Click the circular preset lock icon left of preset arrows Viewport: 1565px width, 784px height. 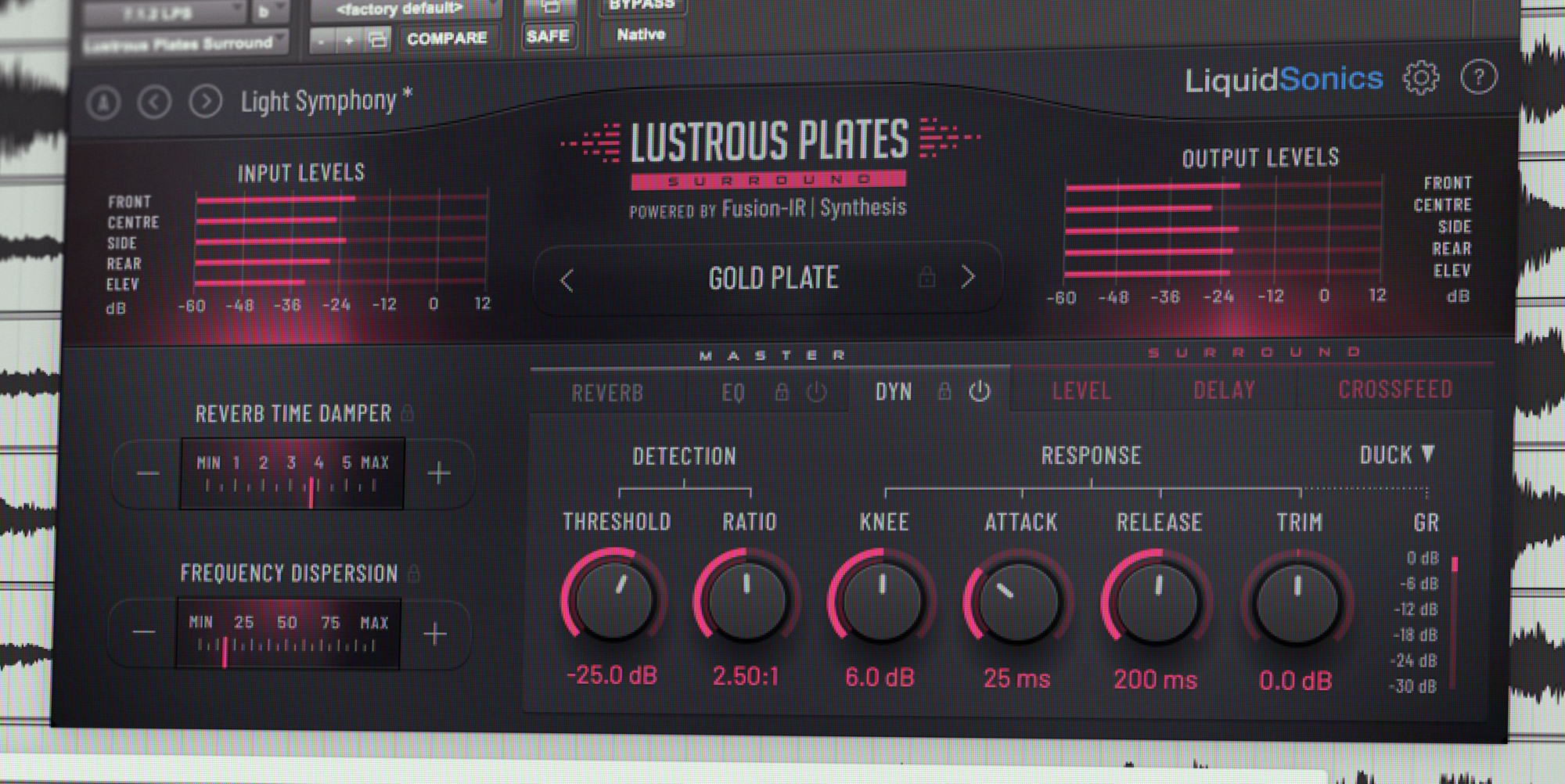tap(104, 102)
